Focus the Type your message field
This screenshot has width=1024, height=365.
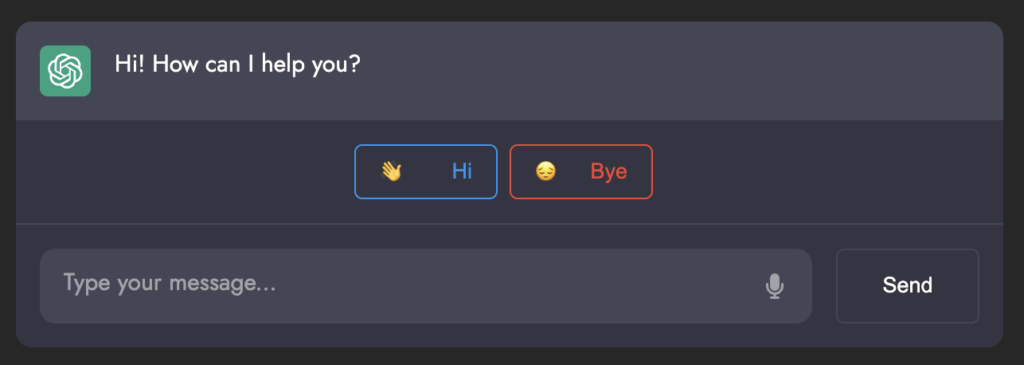[426, 286]
